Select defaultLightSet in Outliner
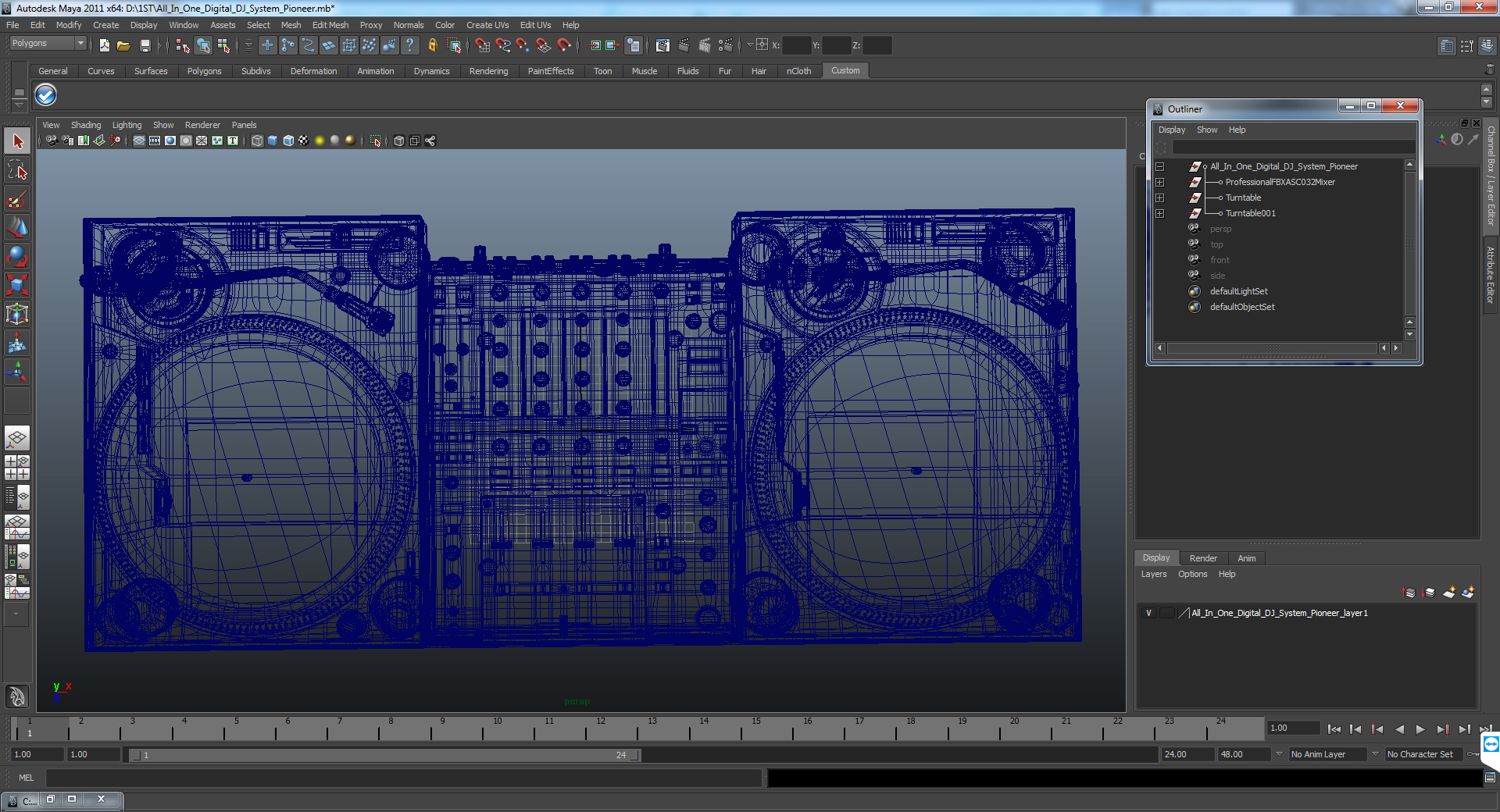Image resolution: width=1500 pixels, height=812 pixels. (1238, 291)
